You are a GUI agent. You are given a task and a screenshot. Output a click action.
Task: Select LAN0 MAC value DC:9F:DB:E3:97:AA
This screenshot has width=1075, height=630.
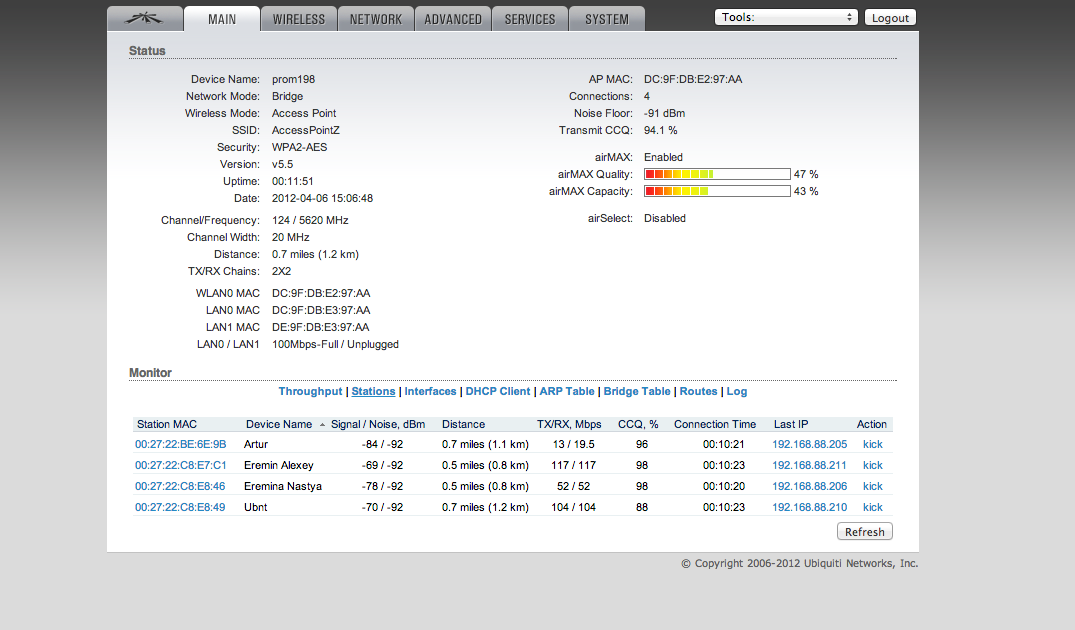point(321,311)
